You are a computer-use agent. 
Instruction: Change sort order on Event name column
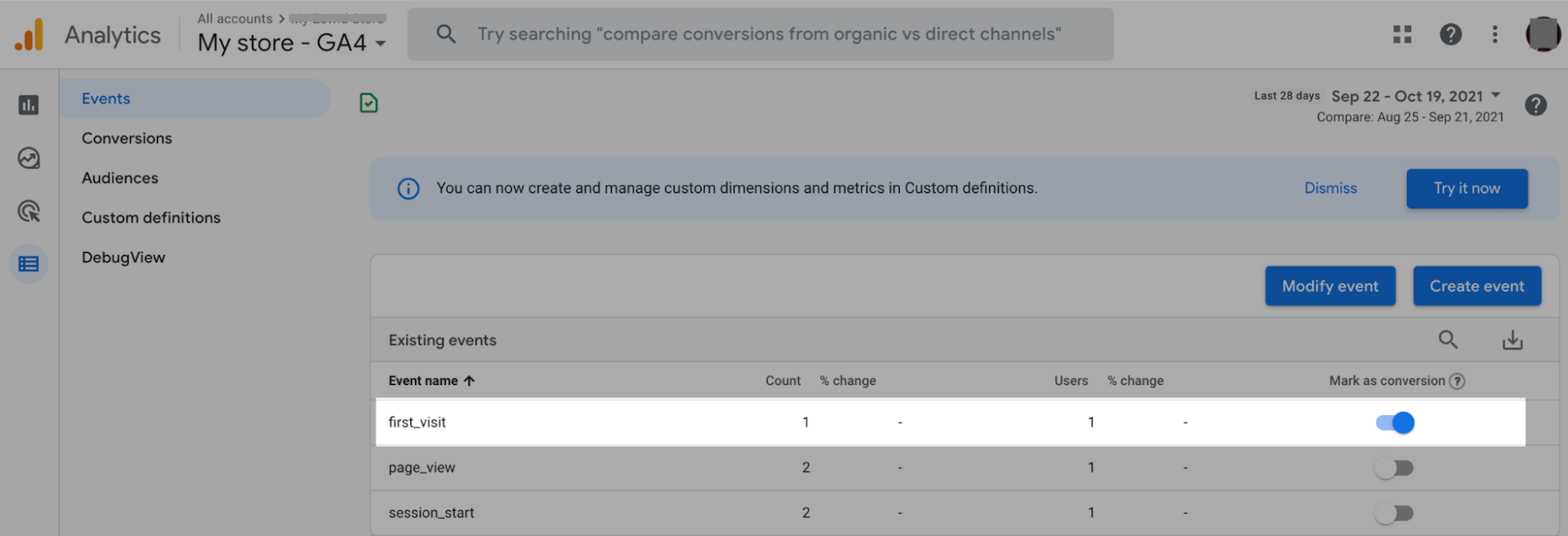point(432,380)
